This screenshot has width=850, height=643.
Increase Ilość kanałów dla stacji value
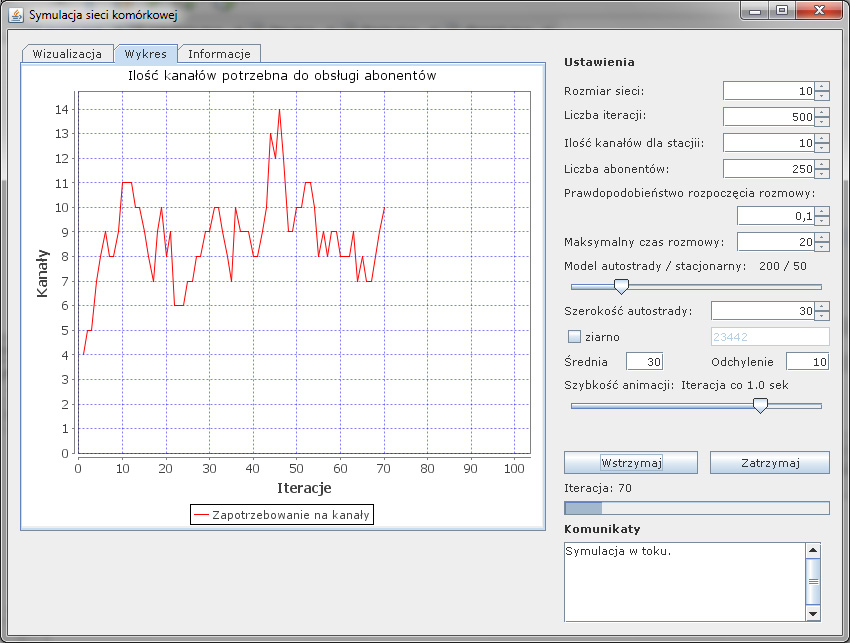pos(822,138)
